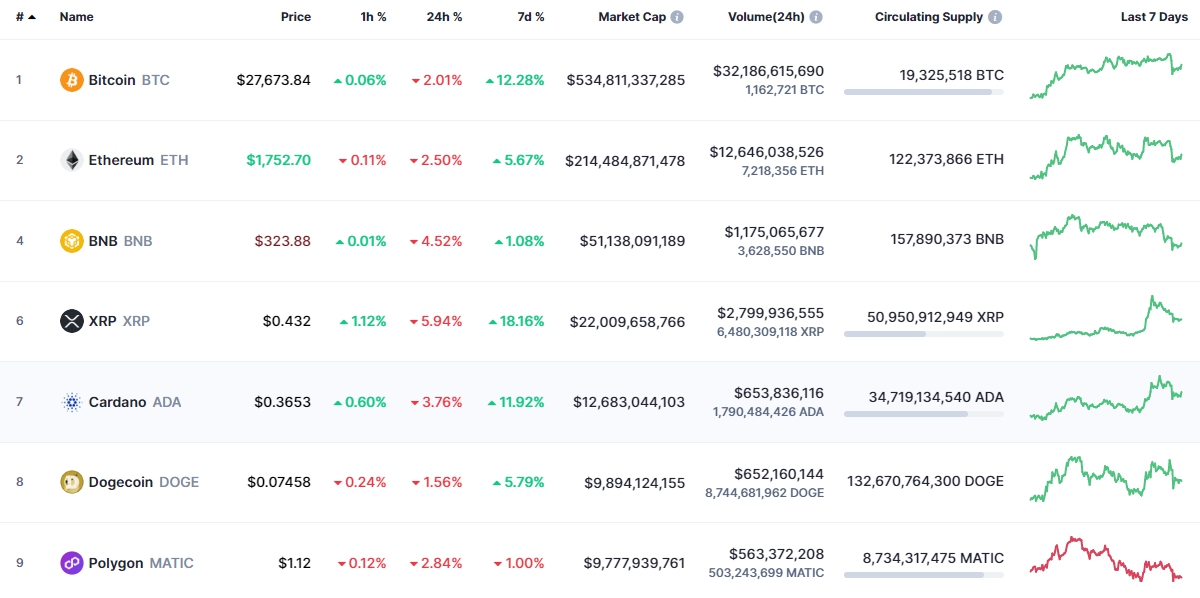Click Ethereum volume $12,646,038,526

pos(767,152)
